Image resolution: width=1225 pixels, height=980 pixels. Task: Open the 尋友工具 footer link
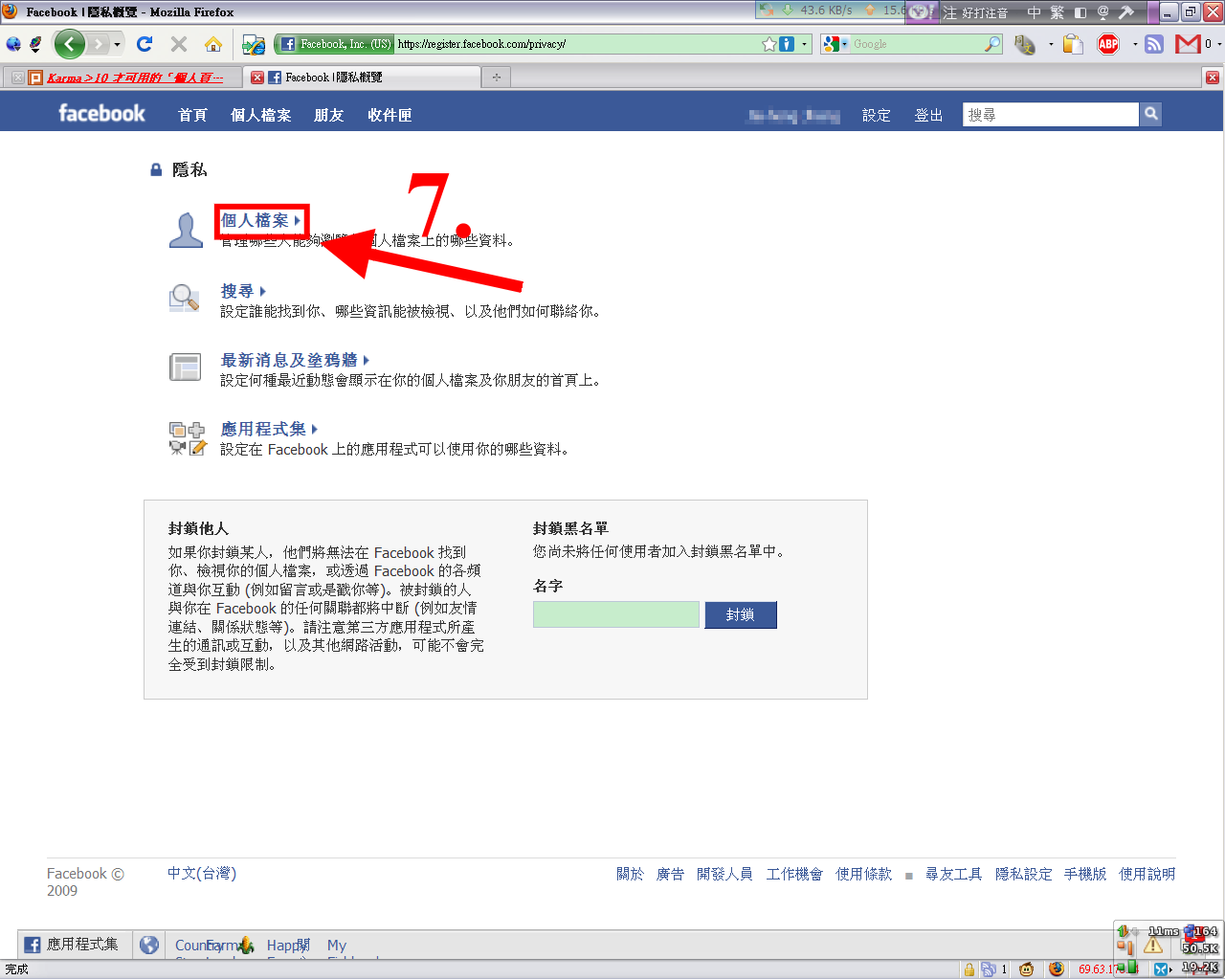[x=953, y=874]
